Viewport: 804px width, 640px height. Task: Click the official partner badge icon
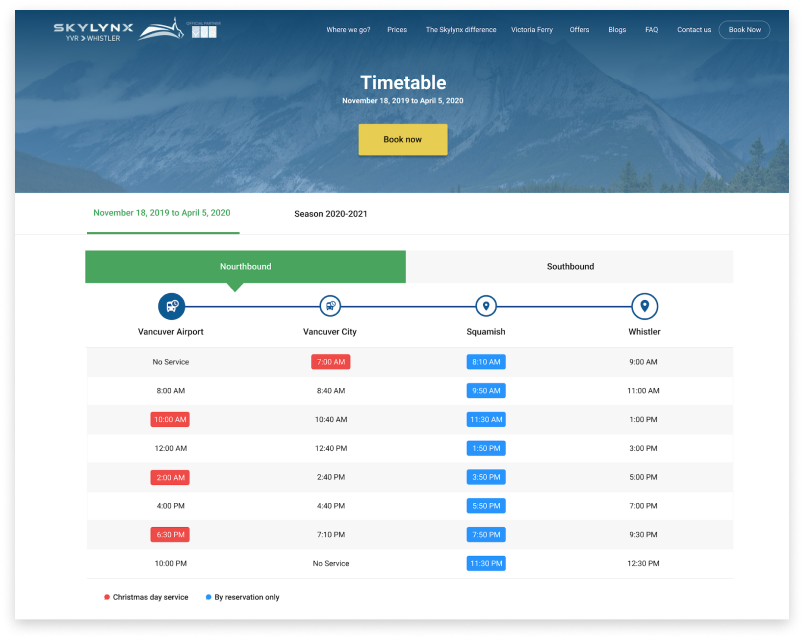click(x=203, y=31)
